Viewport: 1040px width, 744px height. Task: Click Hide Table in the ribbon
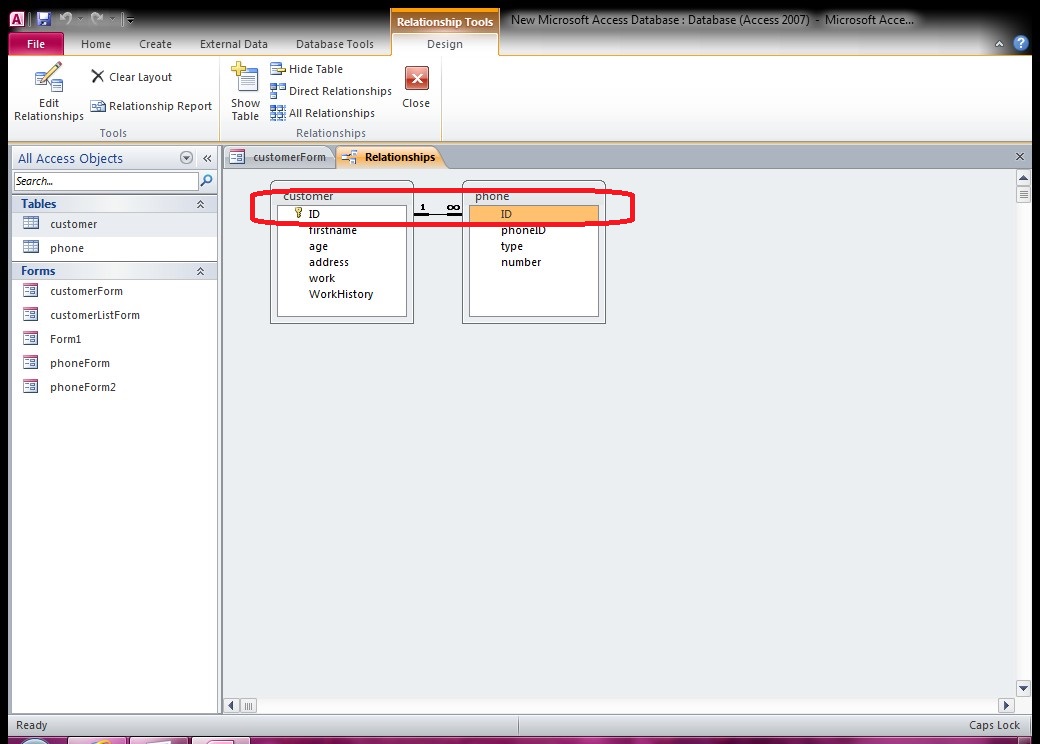coord(306,69)
